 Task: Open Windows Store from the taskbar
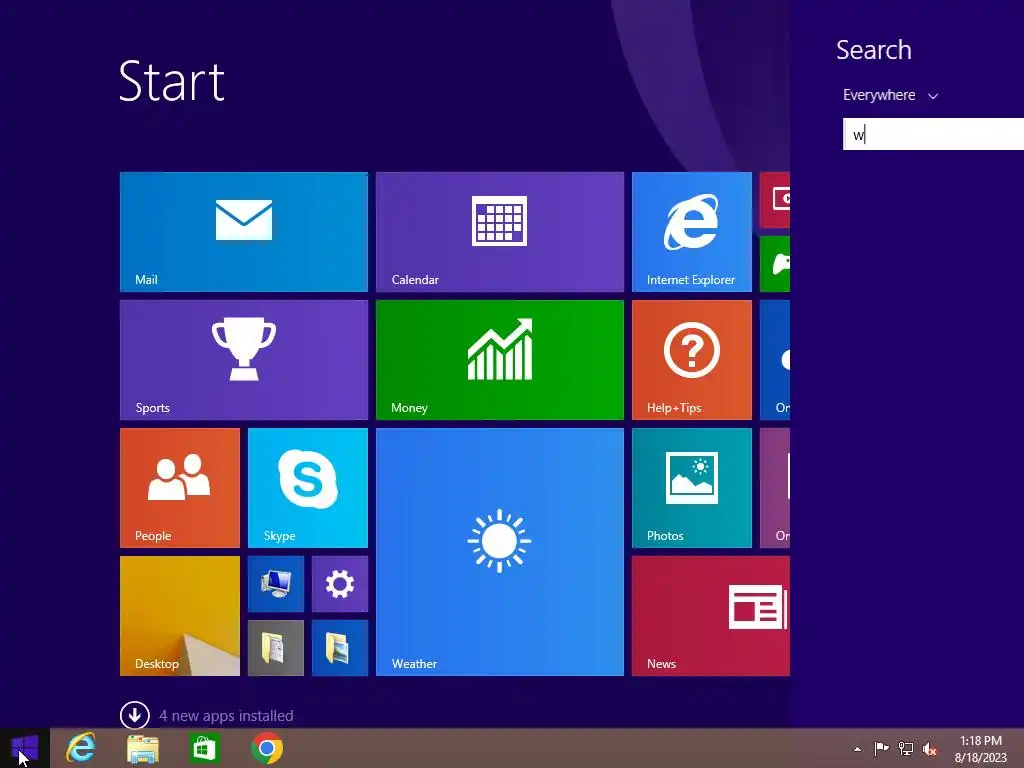click(x=204, y=748)
